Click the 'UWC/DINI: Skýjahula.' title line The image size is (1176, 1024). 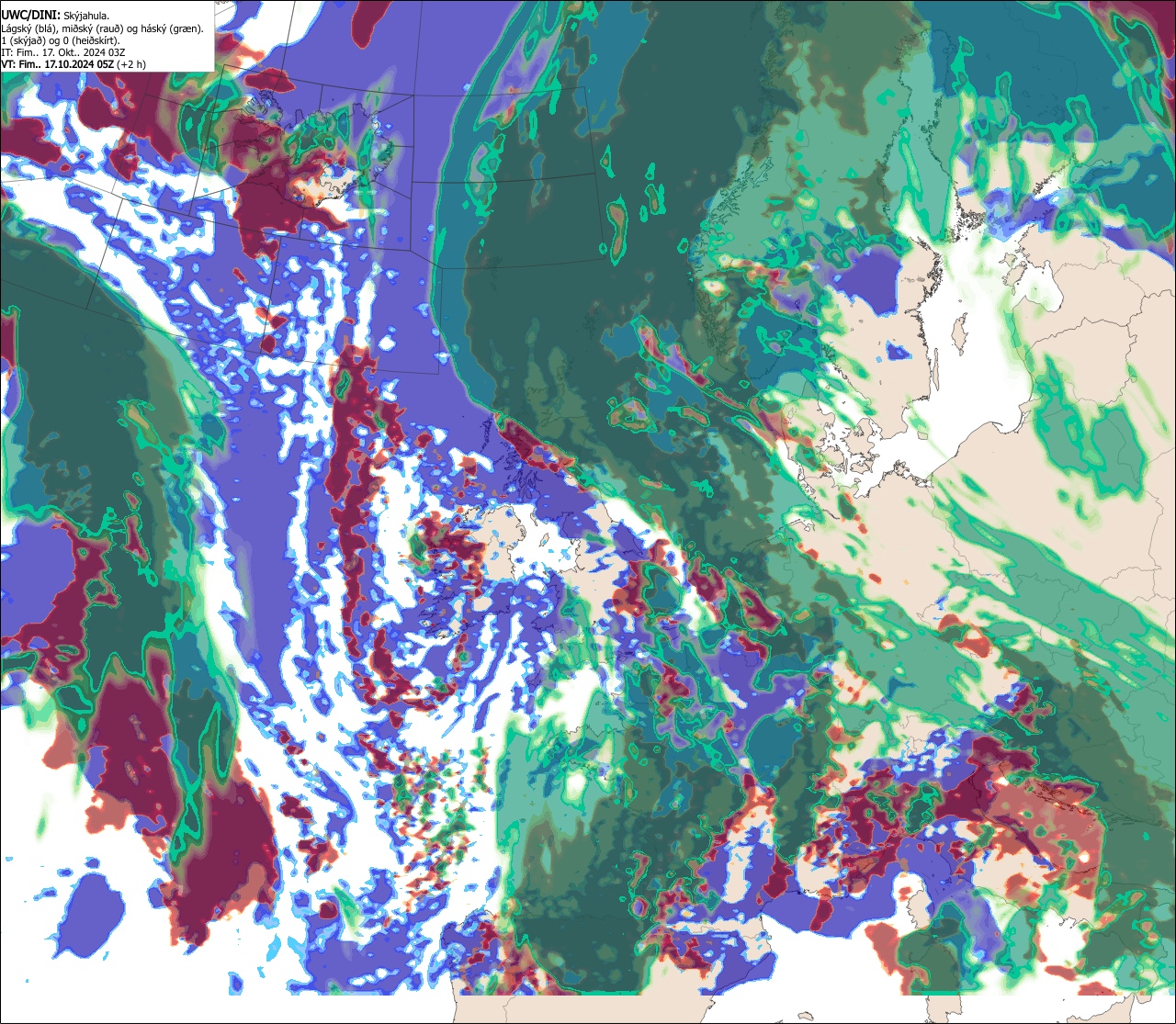click(55, 15)
